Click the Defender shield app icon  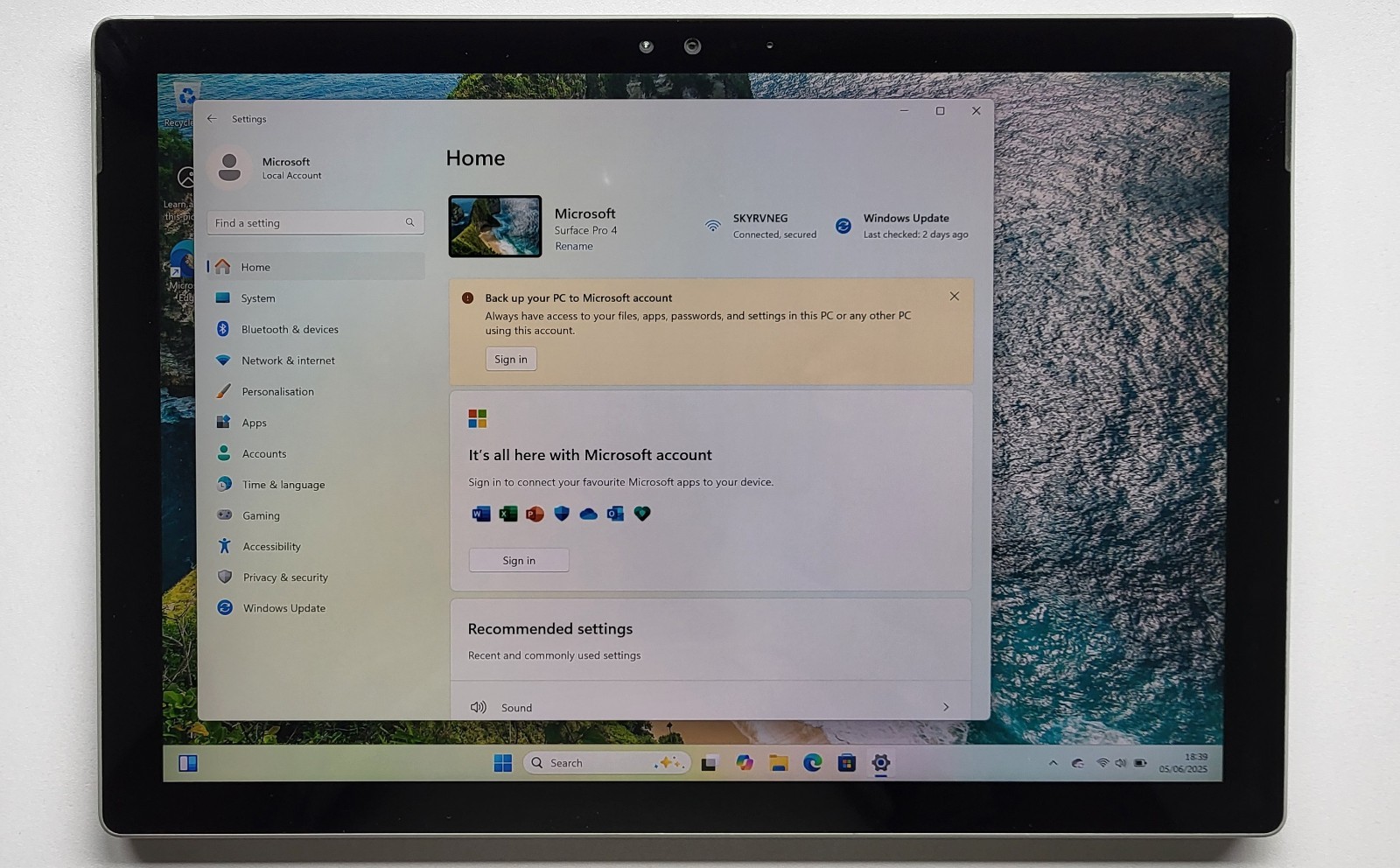click(562, 514)
